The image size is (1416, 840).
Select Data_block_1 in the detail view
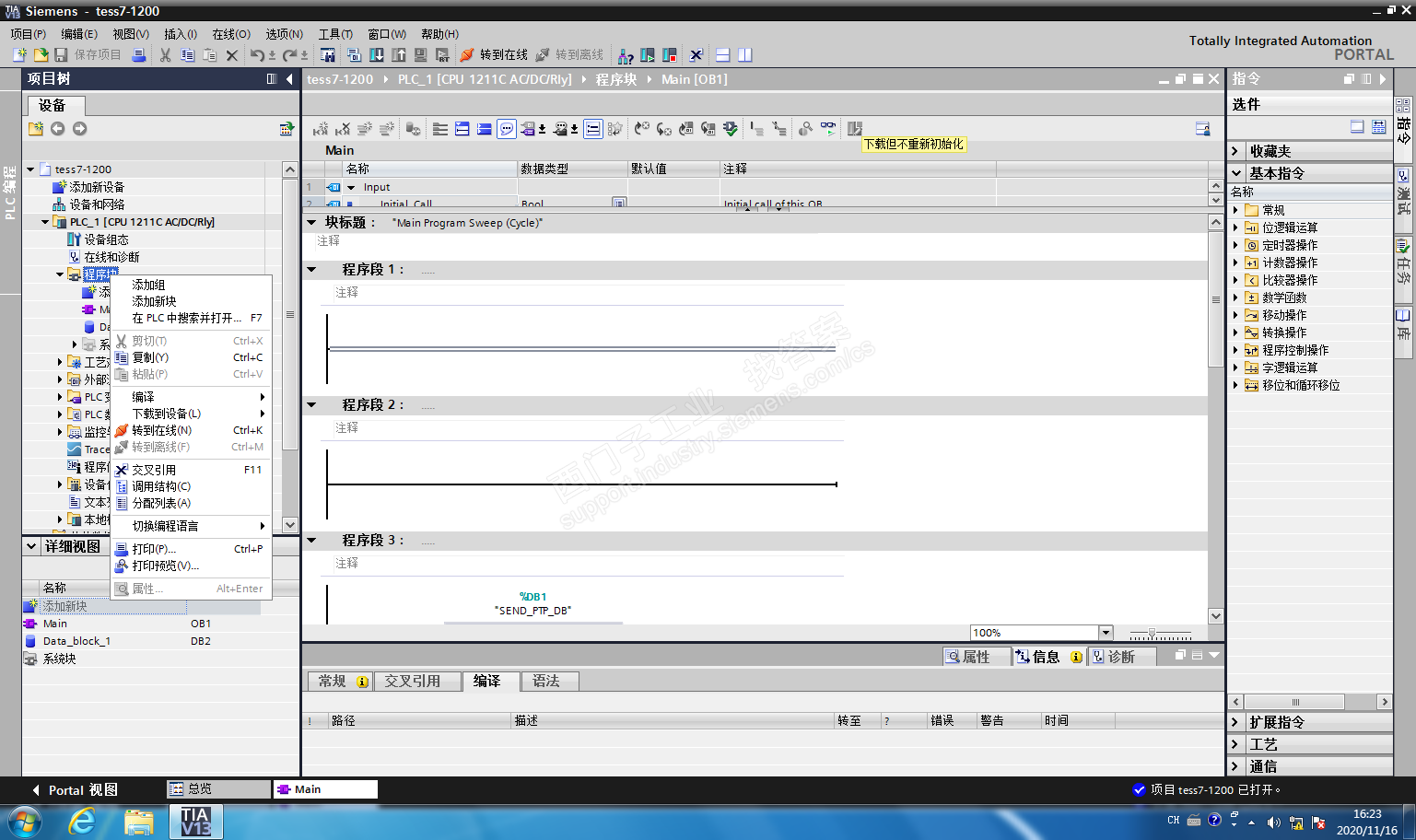(76, 641)
